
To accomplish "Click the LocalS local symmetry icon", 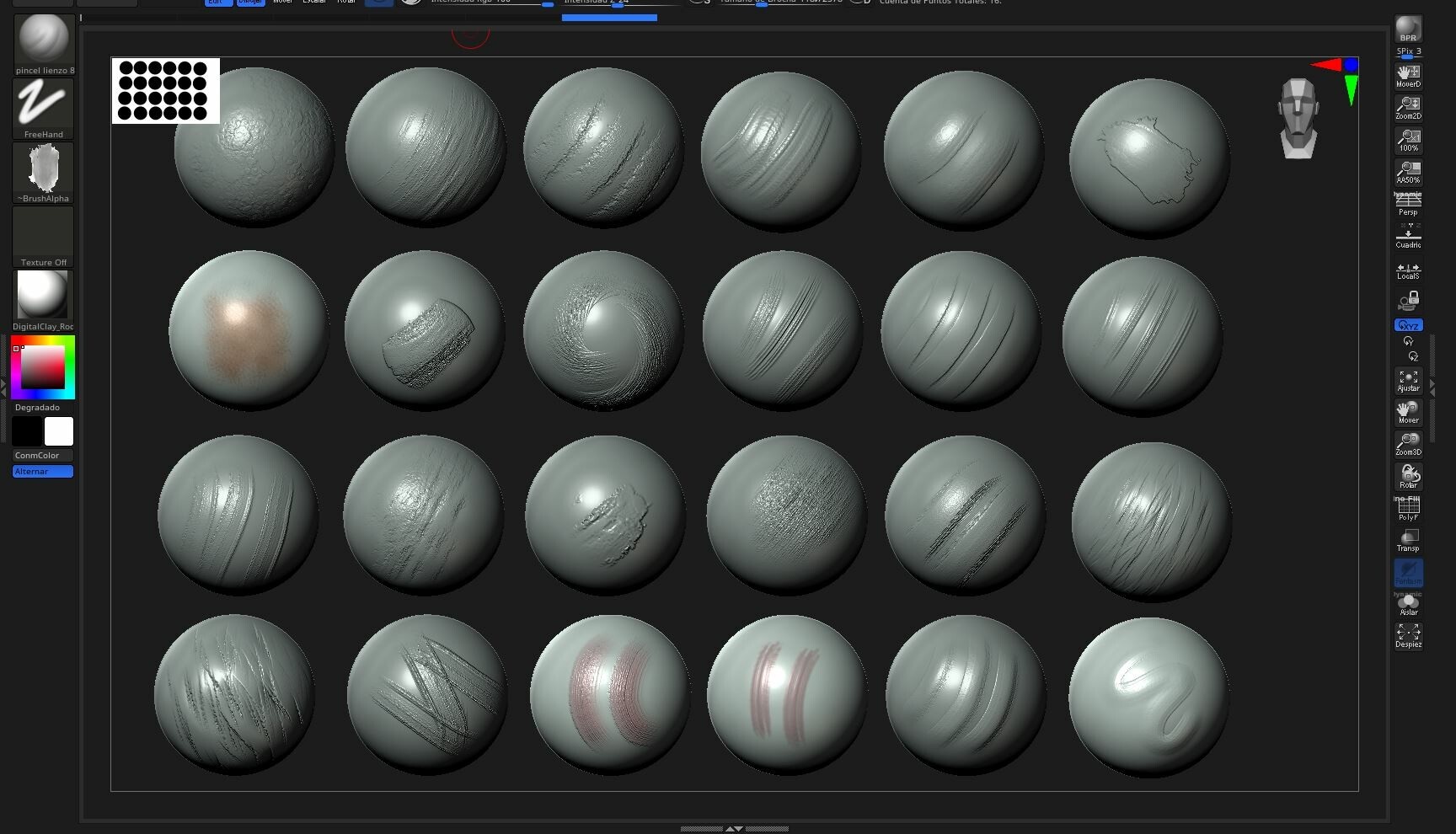I will [x=1408, y=268].
